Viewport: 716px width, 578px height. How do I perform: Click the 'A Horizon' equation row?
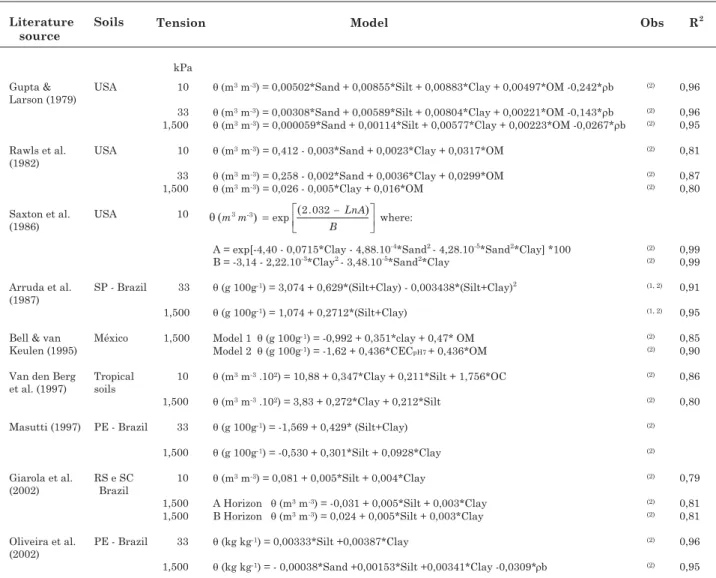tap(349, 503)
